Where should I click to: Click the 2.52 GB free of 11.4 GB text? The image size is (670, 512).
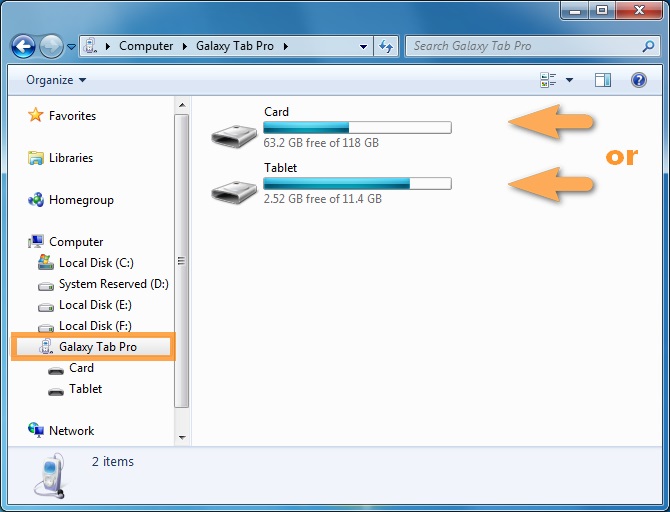pyautogui.click(x=323, y=199)
